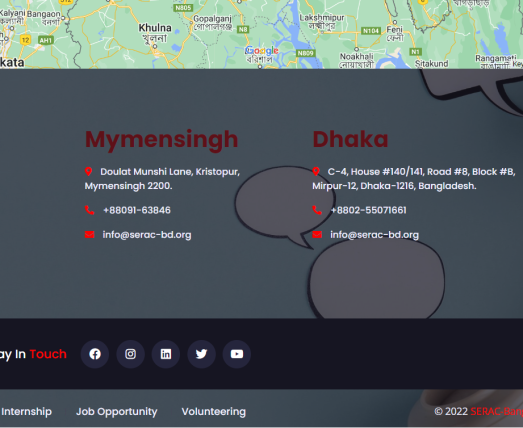523x428 pixels.
Task: Click the Dhaka location pin icon
Action: coord(316,171)
